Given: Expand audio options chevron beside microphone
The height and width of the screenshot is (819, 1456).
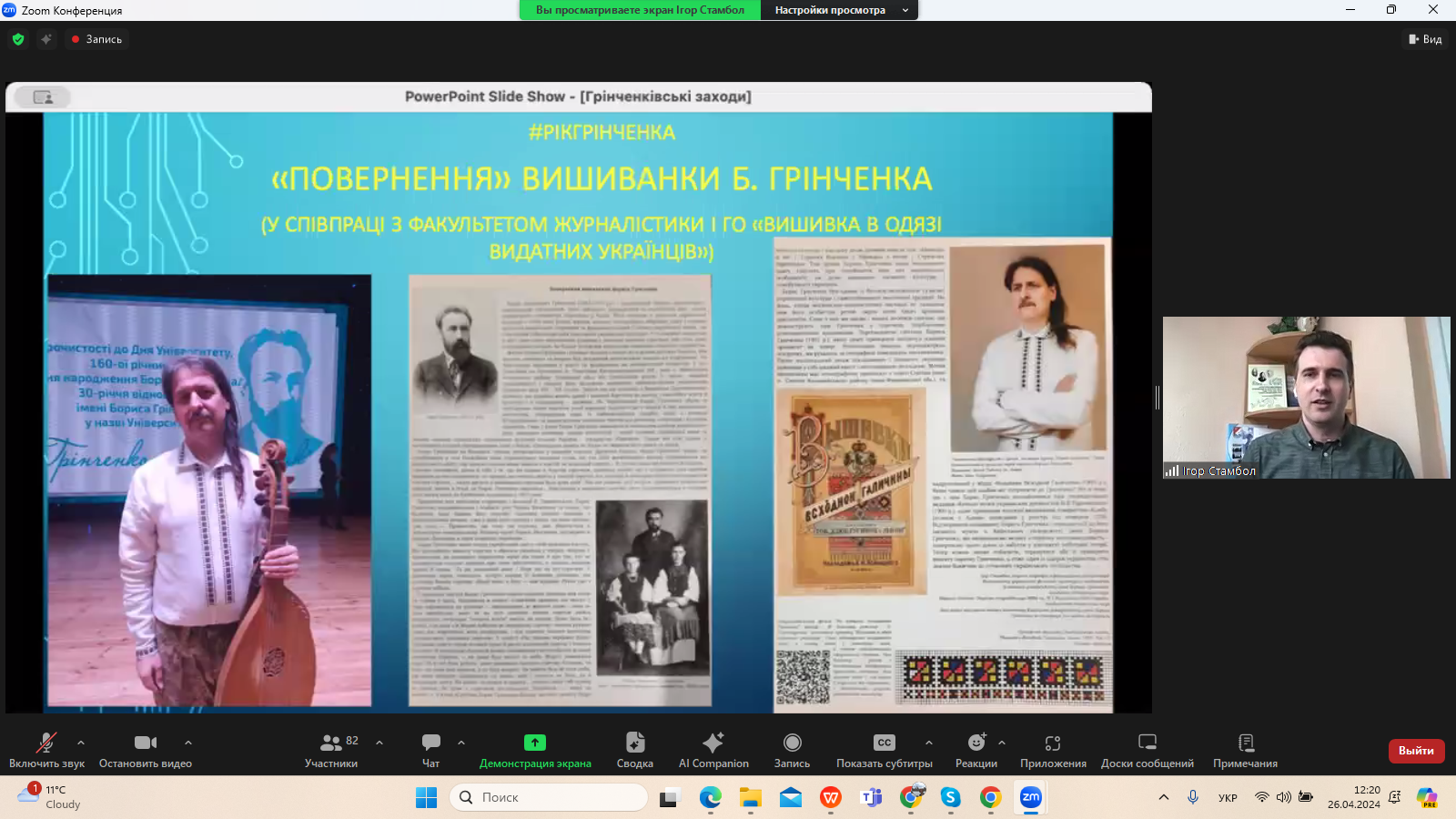Looking at the screenshot, I should click(81, 743).
